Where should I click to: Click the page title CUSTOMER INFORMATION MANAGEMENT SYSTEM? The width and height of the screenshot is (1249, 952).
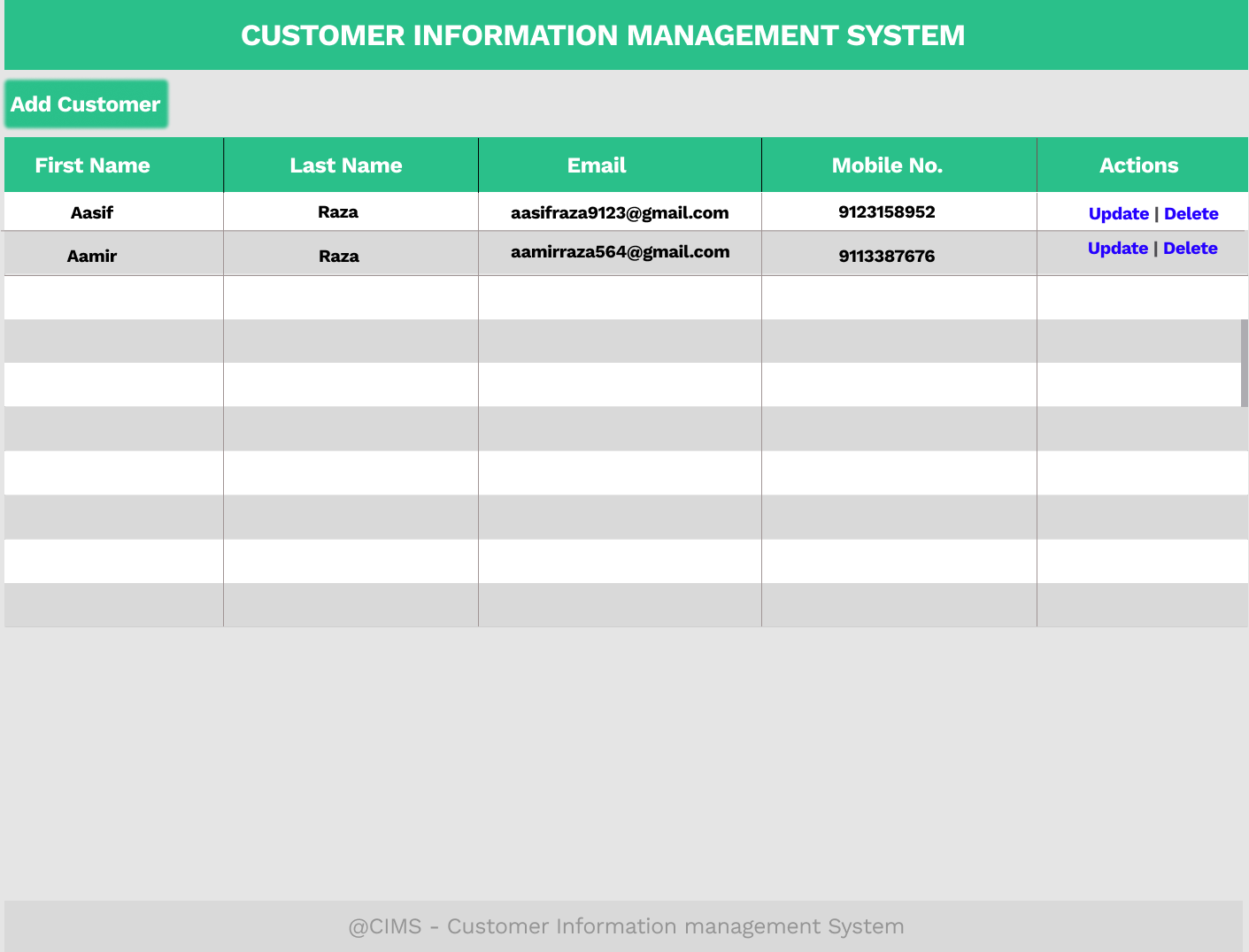click(x=603, y=35)
